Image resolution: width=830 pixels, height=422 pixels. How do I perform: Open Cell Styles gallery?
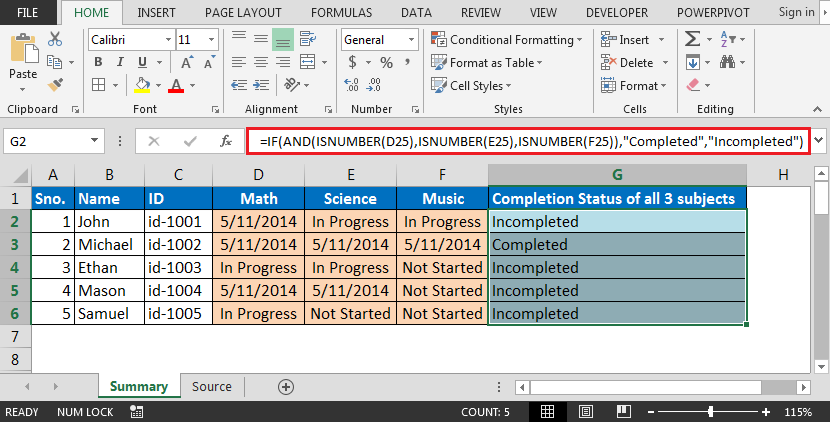click(471, 86)
